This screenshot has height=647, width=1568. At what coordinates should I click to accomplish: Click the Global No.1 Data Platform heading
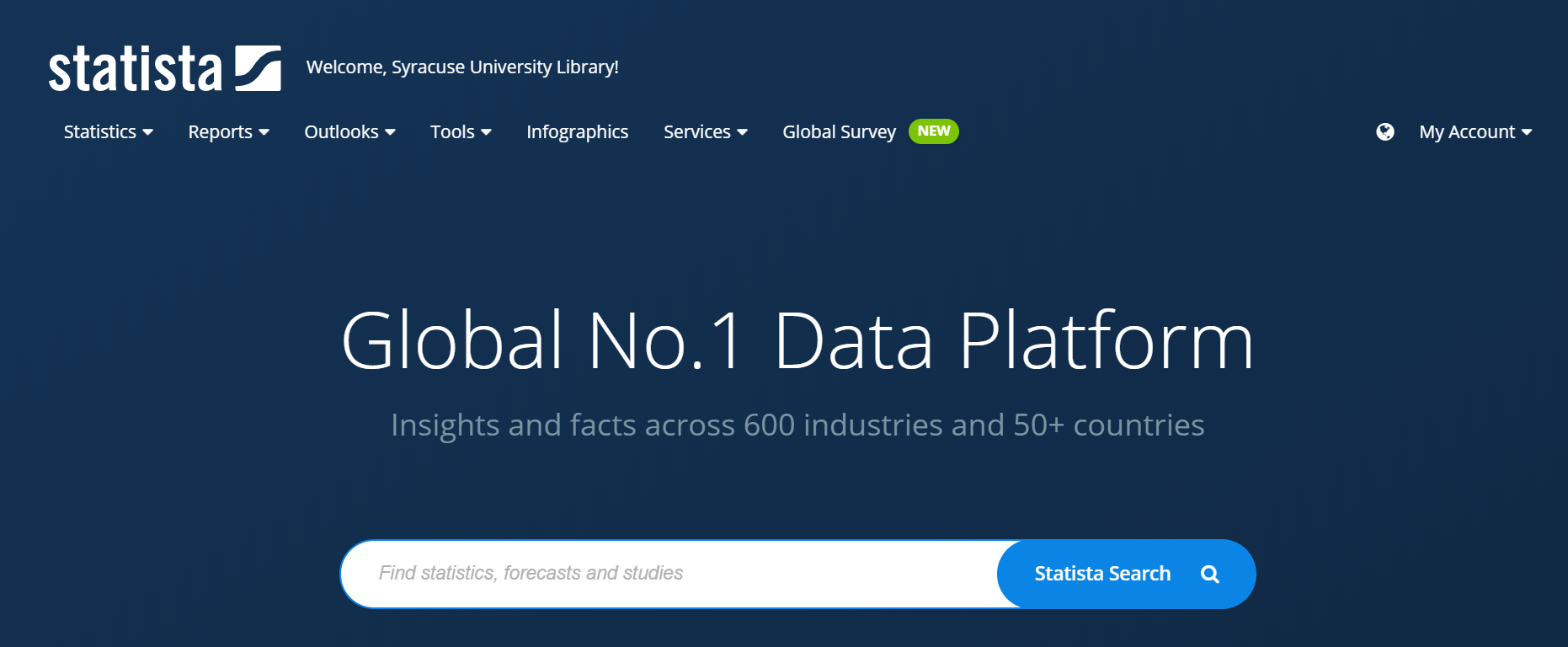pyautogui.click(x=797, y=340)
